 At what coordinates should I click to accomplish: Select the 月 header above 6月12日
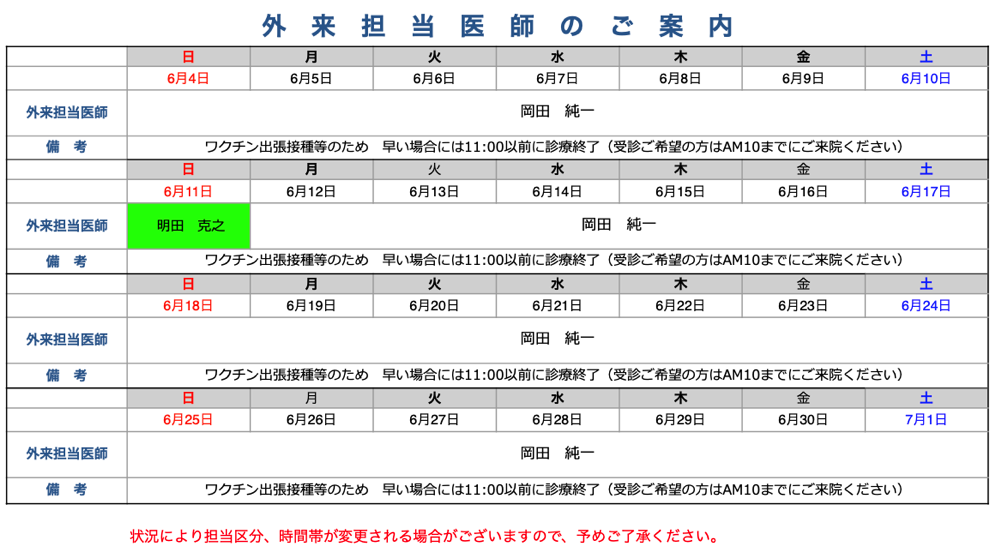pyautogui.click(x=311, y=170)
